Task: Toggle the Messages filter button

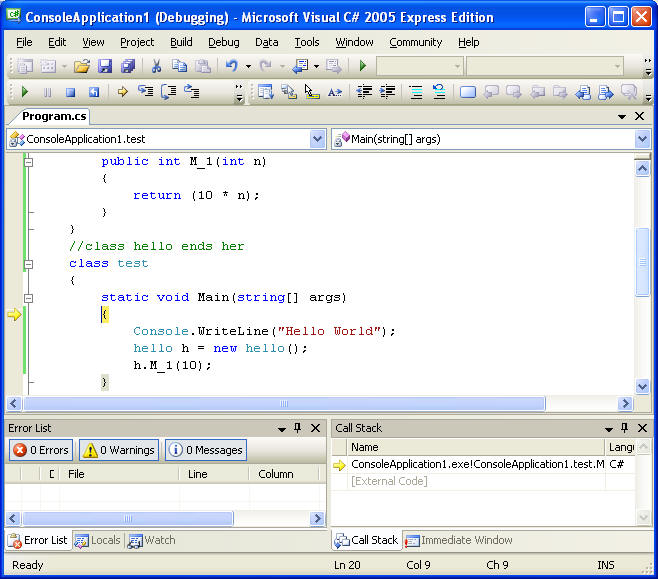Action: 205,450
